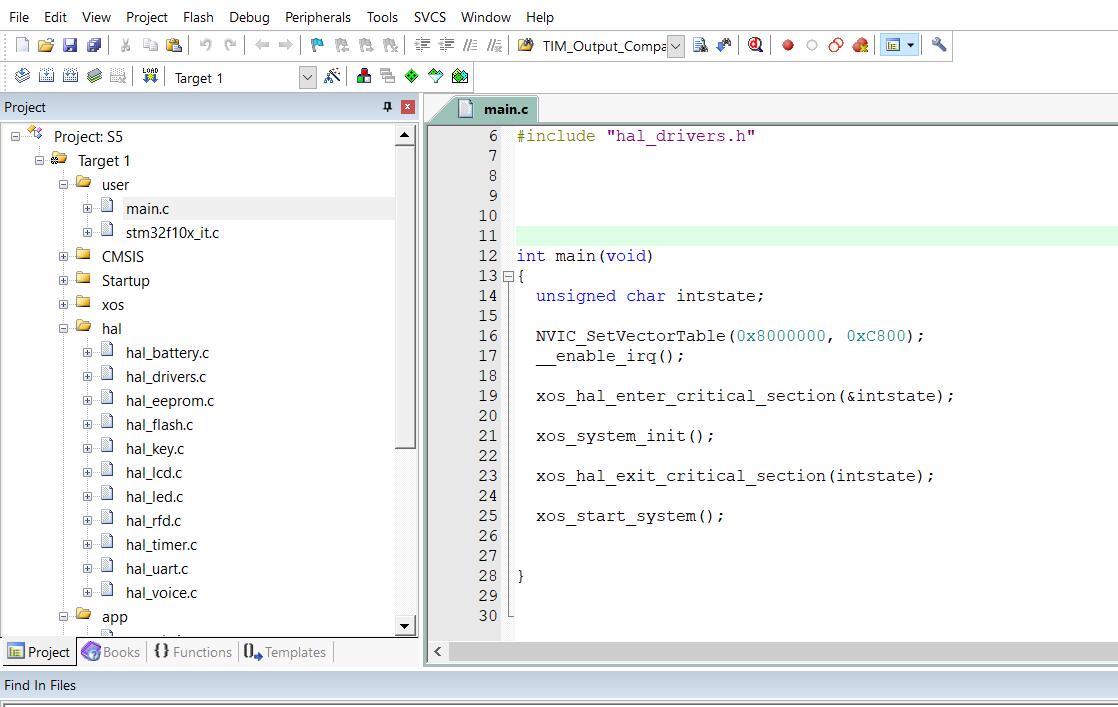Expand the Startup folder
This screenshot has height=707, width=1118.
point(63,281)
